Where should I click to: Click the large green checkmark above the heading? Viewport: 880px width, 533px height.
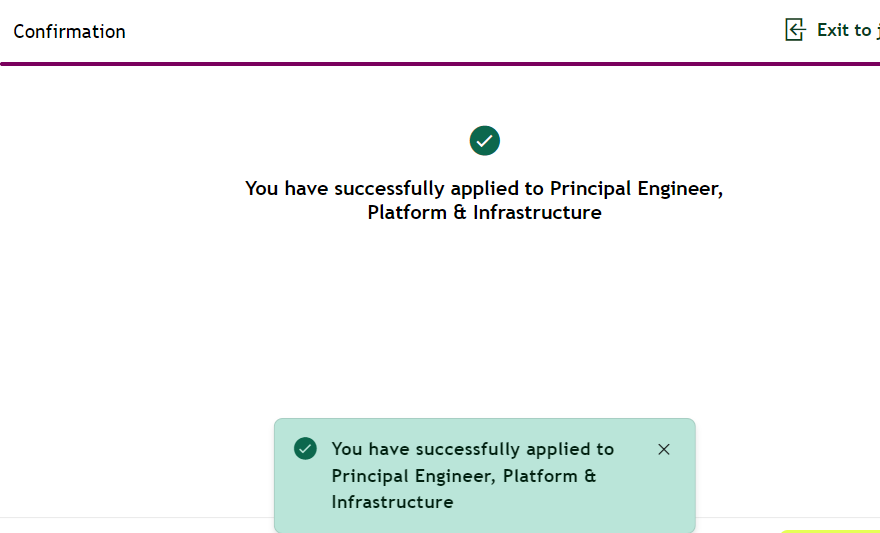tap(485, 141)
